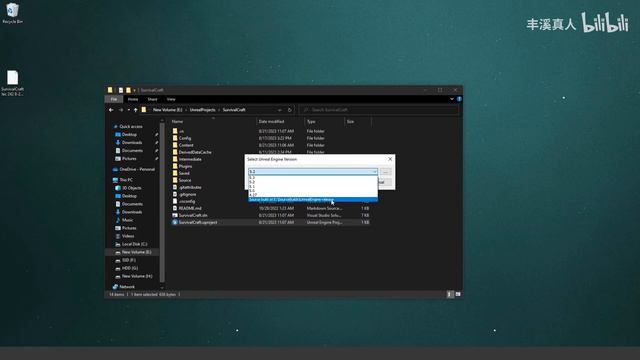
Task: Click the new folder icon in the title bar toolbar
Action: pos(128,90)
